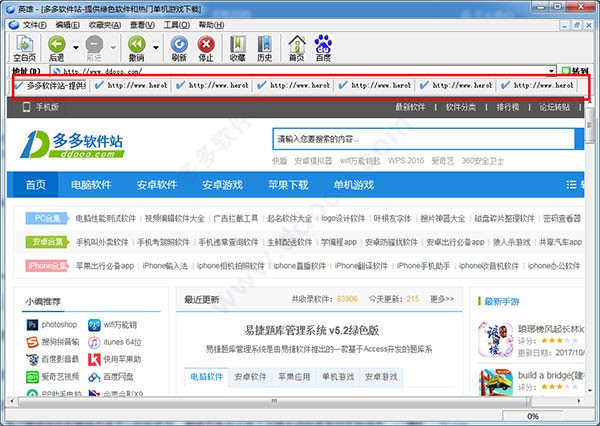The width and height of the screenshot is (600, 426).
Task: Click the 转到 go button
Action: click(575, 71)
